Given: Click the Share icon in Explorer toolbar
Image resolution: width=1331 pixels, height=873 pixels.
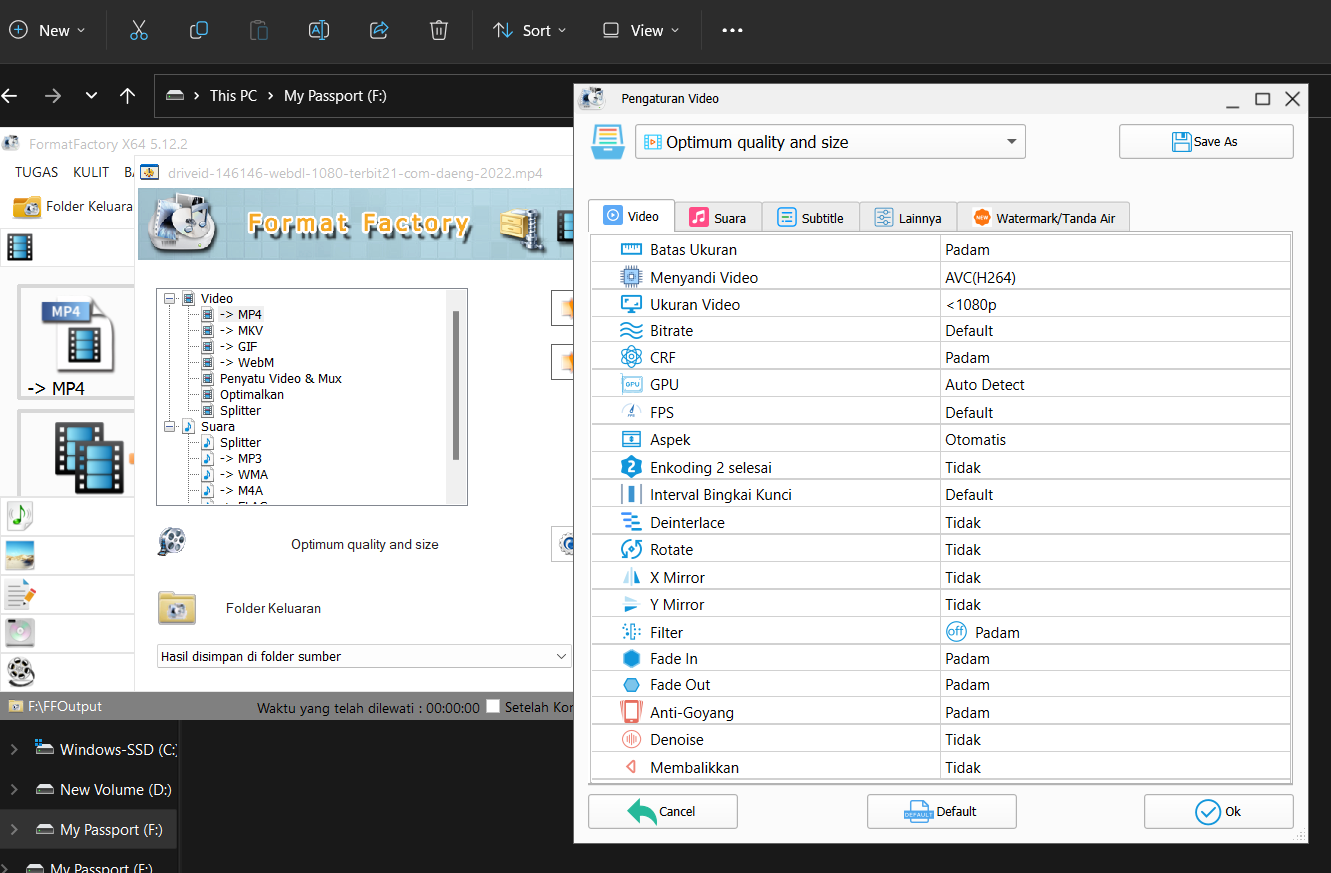Looking at the screenshot, I should [379, 30].
